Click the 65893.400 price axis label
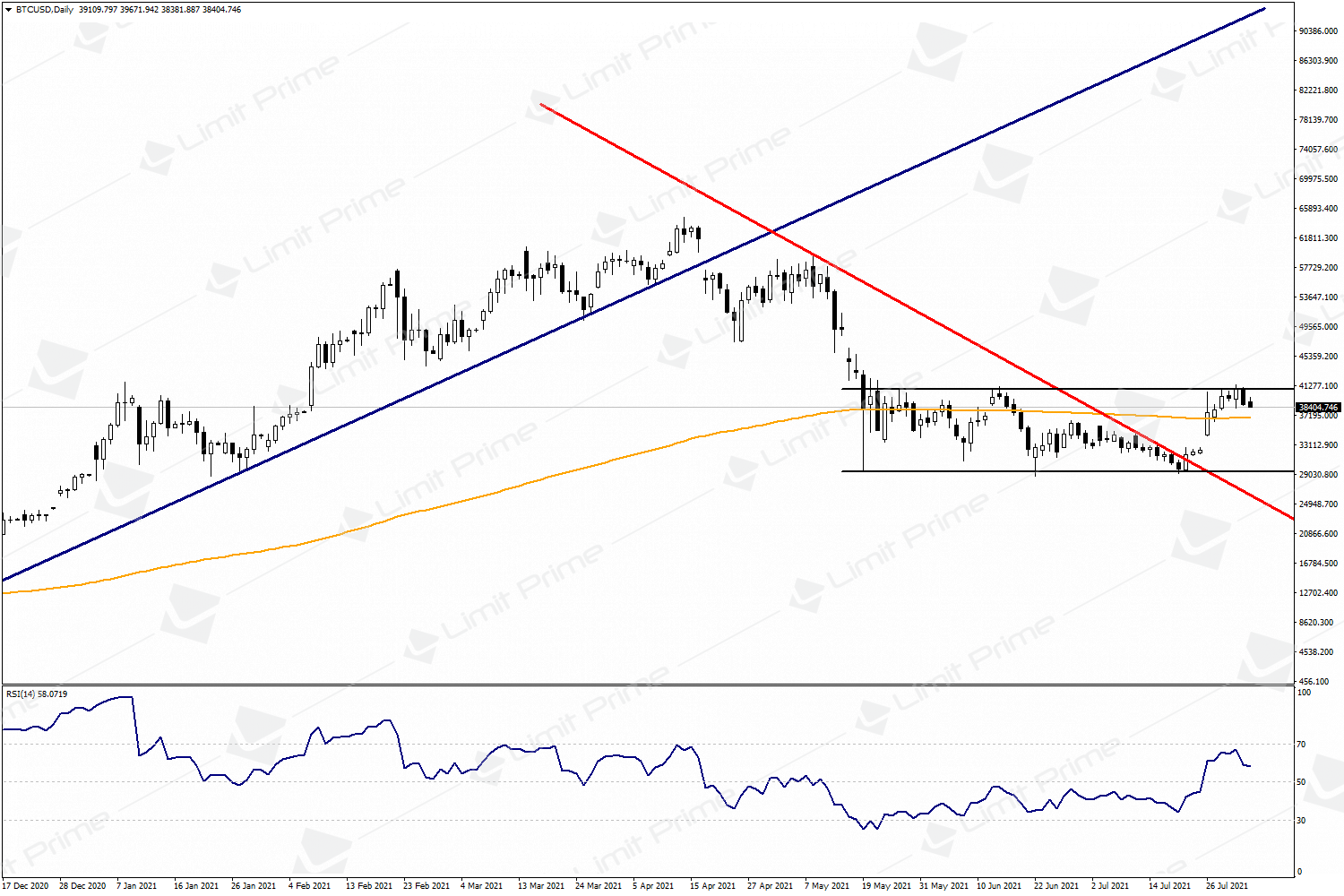 coord(1319,209)
